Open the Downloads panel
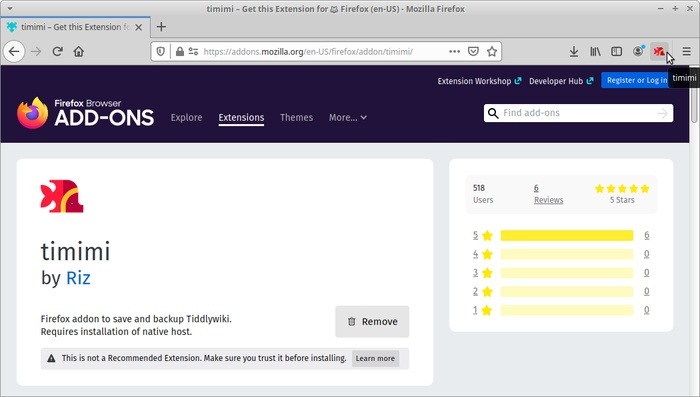This screenshot has width=700, height=397. click(574, 52)
